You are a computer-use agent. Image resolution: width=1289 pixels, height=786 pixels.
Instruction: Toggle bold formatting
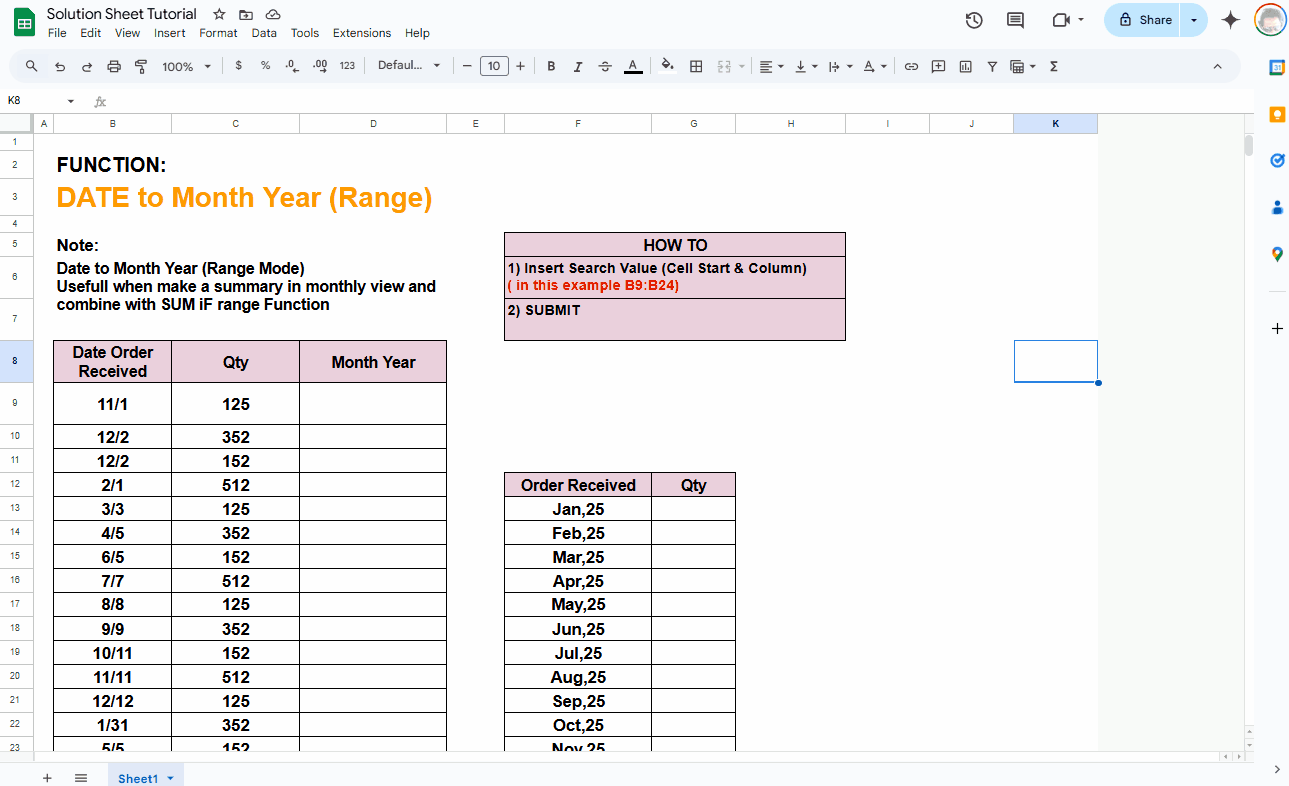[x=551, y=66]
